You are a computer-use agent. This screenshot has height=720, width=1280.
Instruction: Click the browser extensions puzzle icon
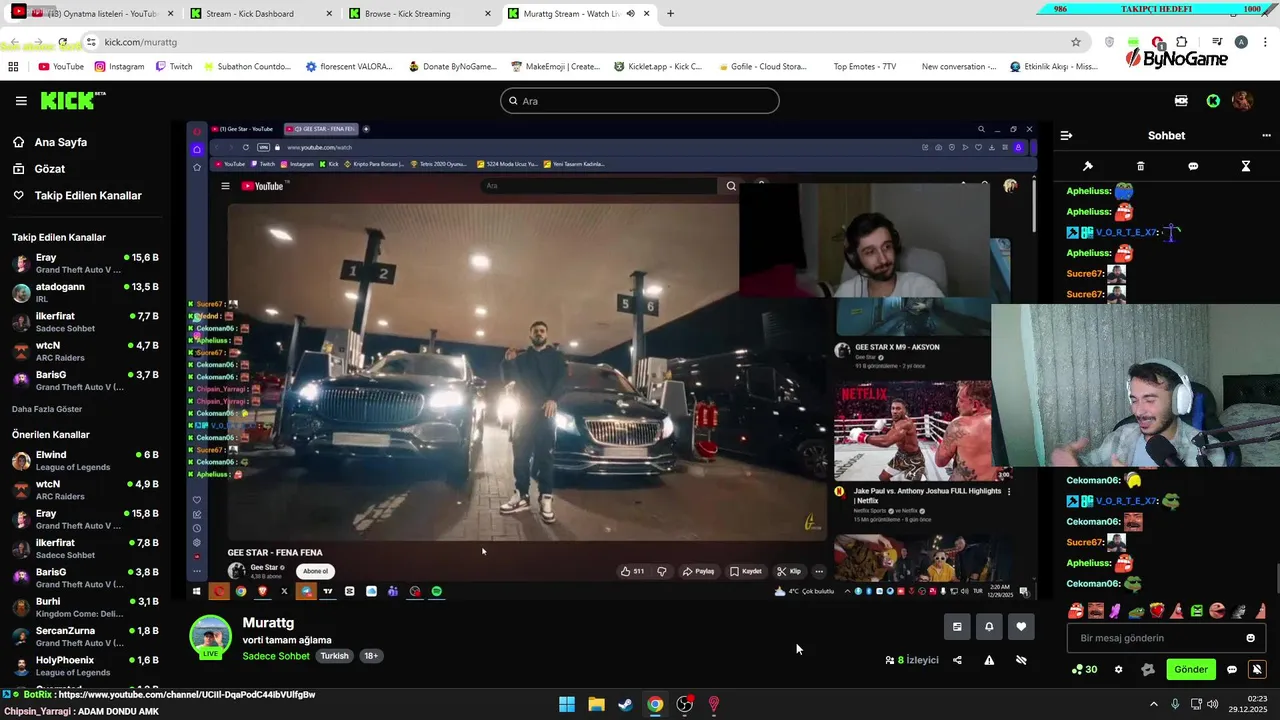(1181, 42)
